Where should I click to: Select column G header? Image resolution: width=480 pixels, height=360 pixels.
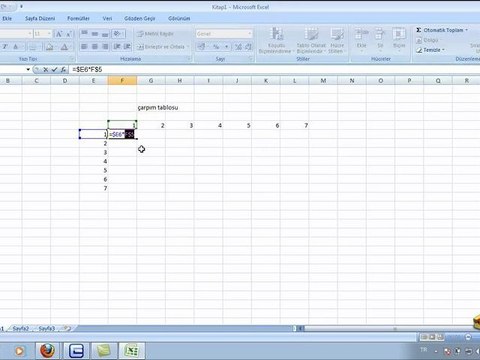click(x=151, y=81)
